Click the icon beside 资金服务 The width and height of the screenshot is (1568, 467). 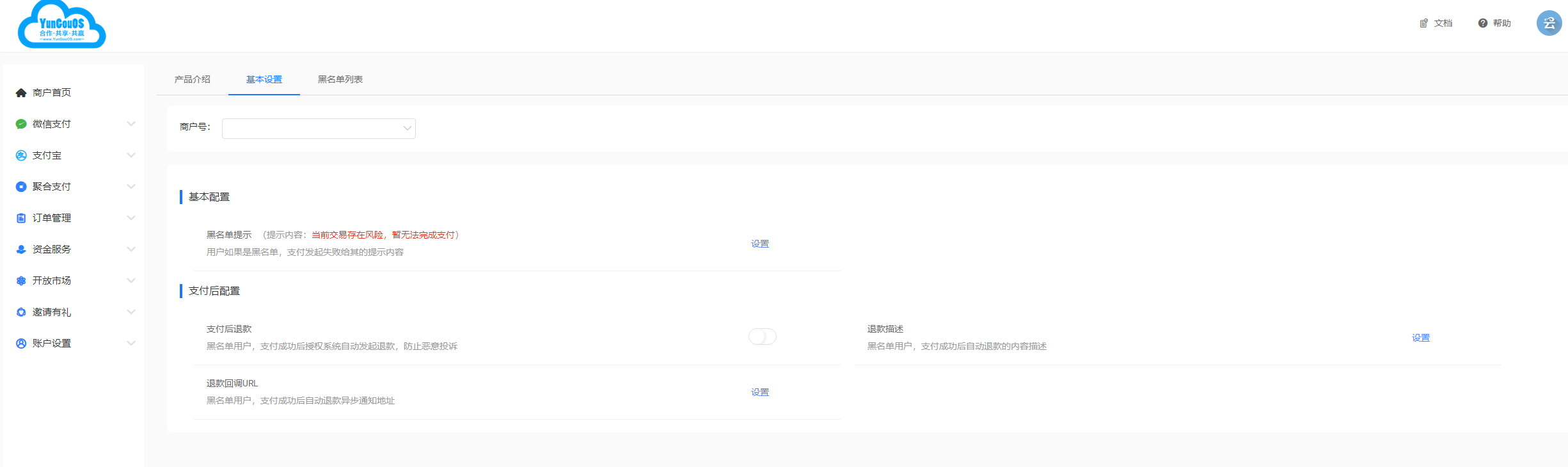click(x=21, y=249)
